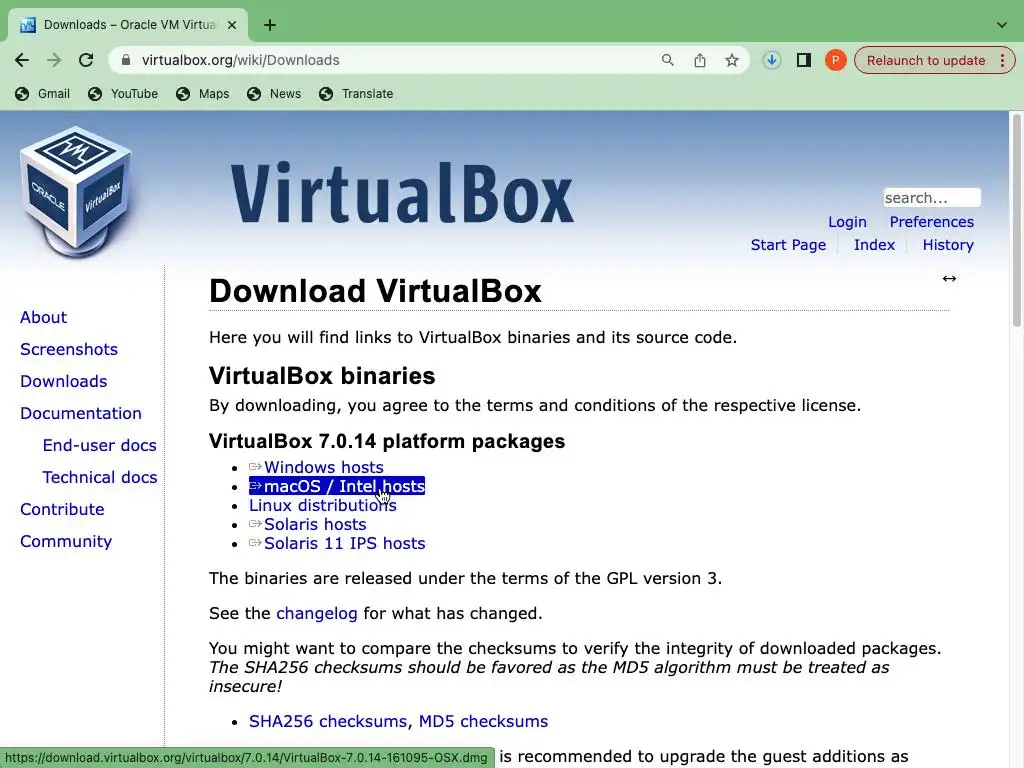Open Technical docs sidebar link
1024x768 pixels.
pyautogui.click(x=99, y=477)
